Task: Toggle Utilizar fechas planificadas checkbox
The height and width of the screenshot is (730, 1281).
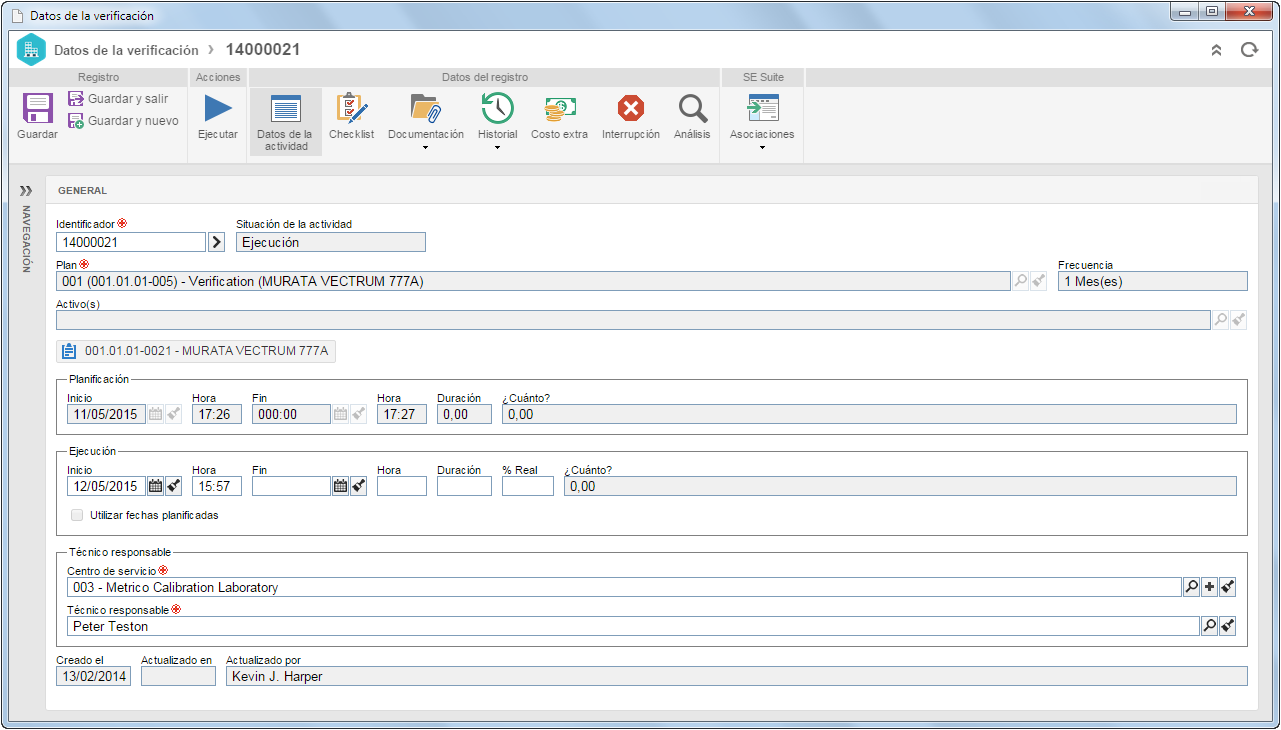Action: click(x=77, y=515)
